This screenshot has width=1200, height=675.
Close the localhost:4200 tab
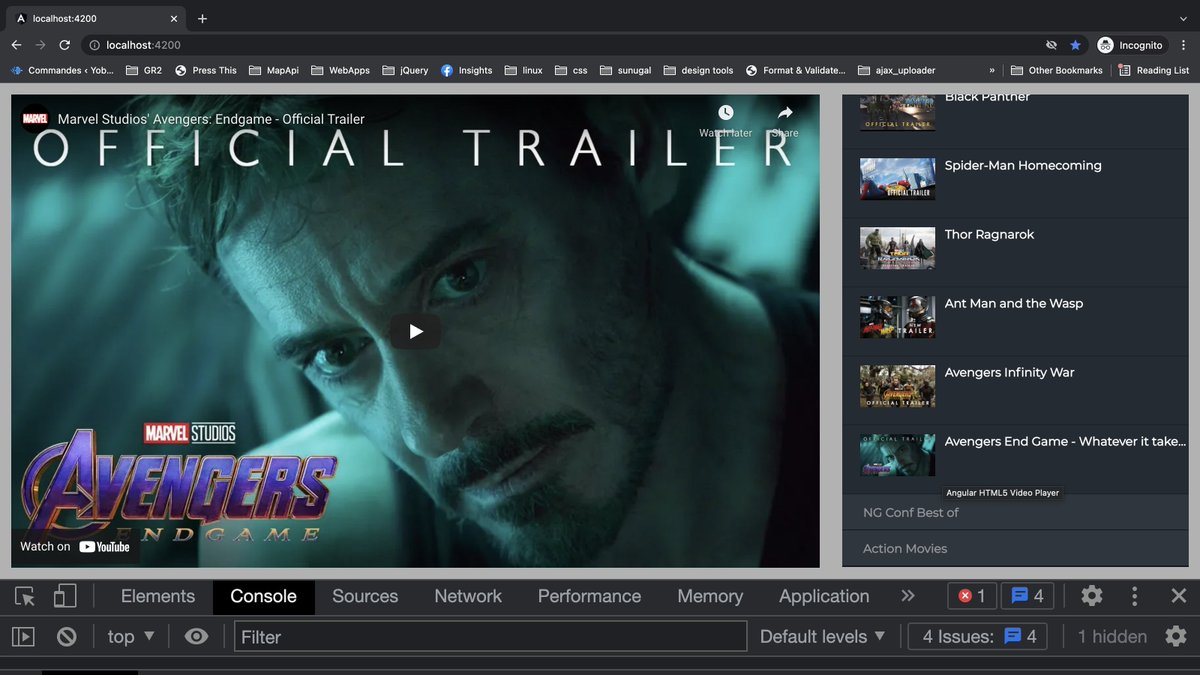tap(173, 18)
